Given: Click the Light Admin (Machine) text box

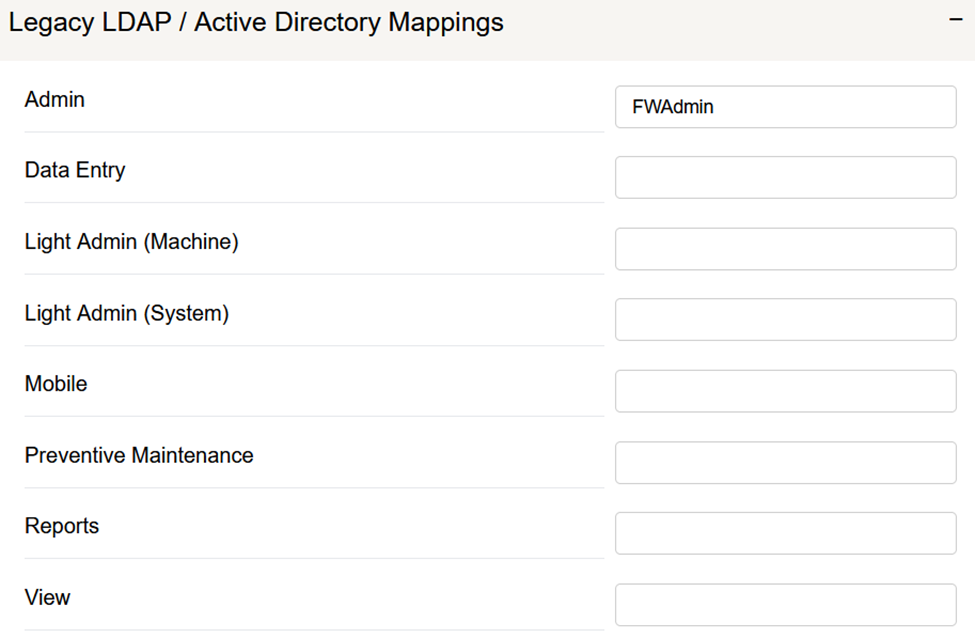Looking at the screenshot, I should (785, 249).
